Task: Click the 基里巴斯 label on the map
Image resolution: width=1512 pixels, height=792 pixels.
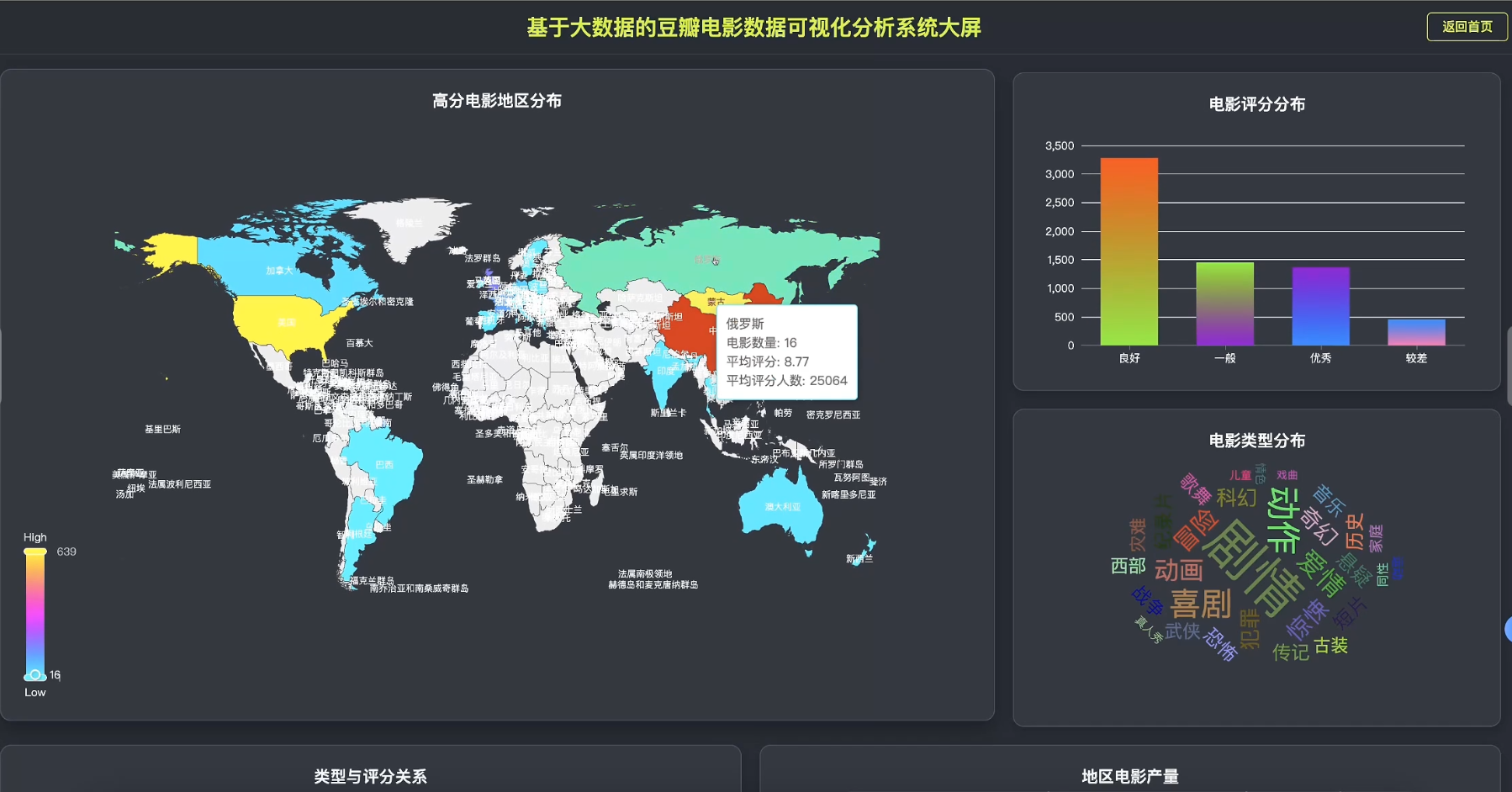Action: [x=162, y=429]
